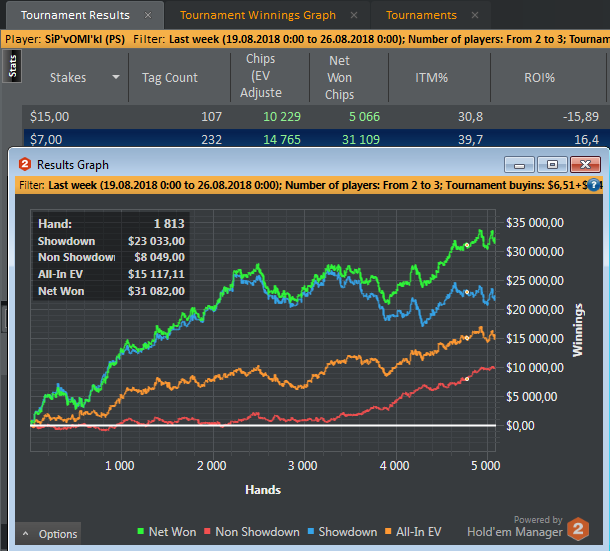Click the Showdown value $23 033,00
Screen dimensions: 610x551
(156, 241)
